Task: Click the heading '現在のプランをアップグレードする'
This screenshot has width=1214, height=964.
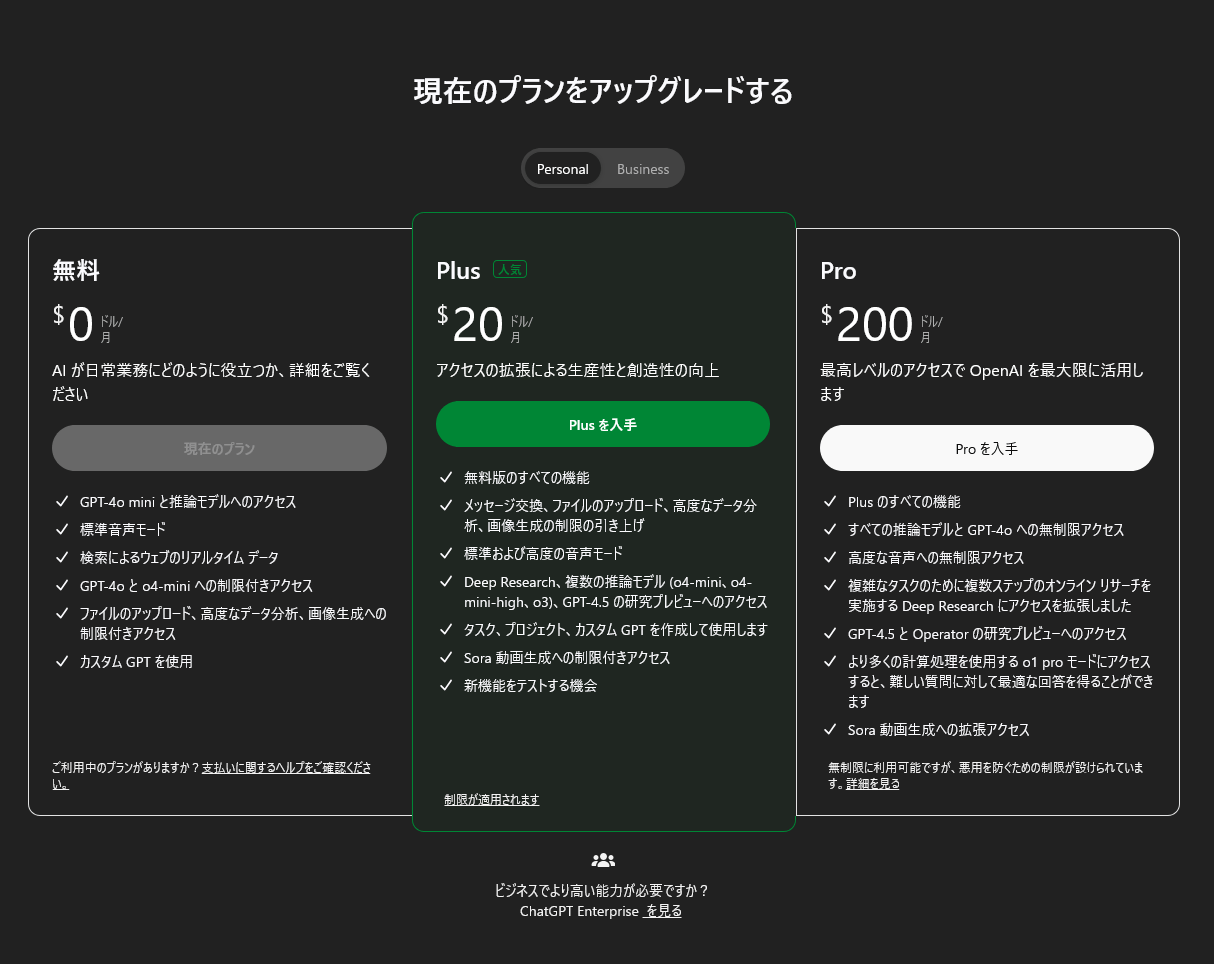Action: point(603,91)
